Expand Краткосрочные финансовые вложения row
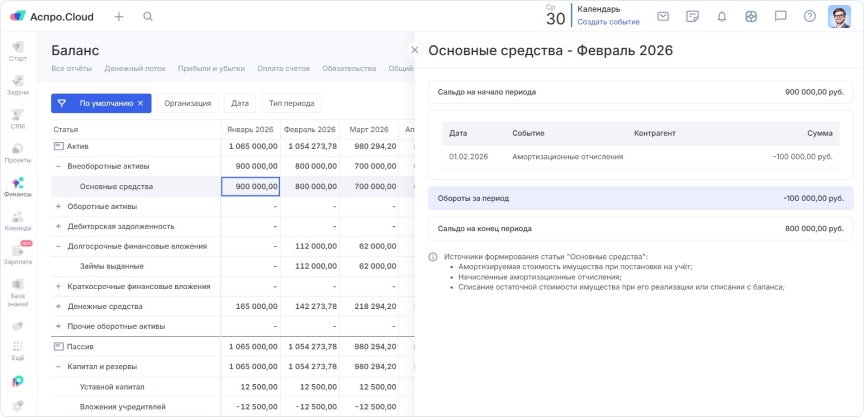864x417 pixels. click(x=58, y=286)
